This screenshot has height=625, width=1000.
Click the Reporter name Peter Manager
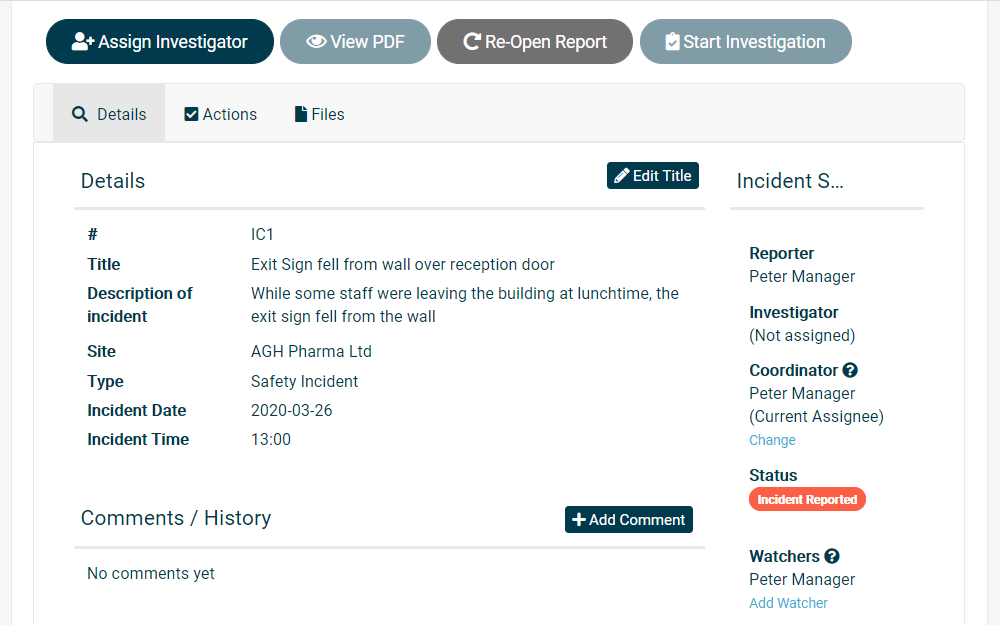802,276
